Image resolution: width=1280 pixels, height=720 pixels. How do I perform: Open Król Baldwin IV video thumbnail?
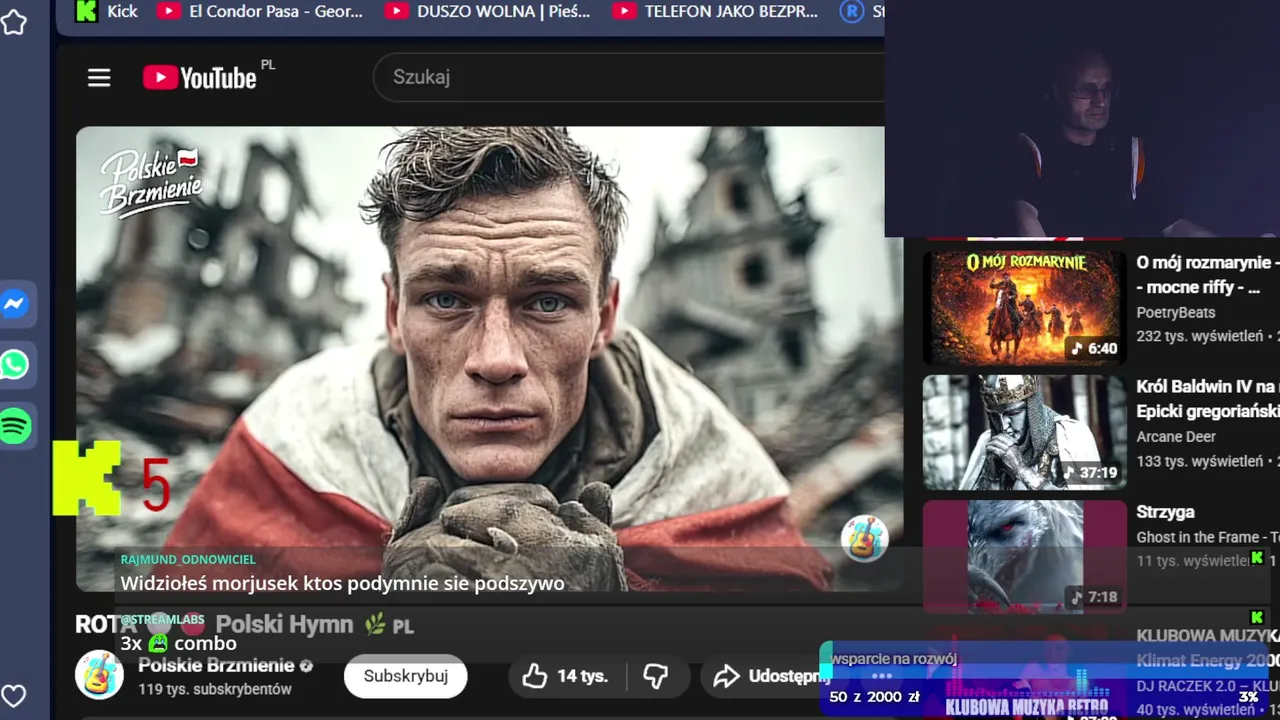1024,432
